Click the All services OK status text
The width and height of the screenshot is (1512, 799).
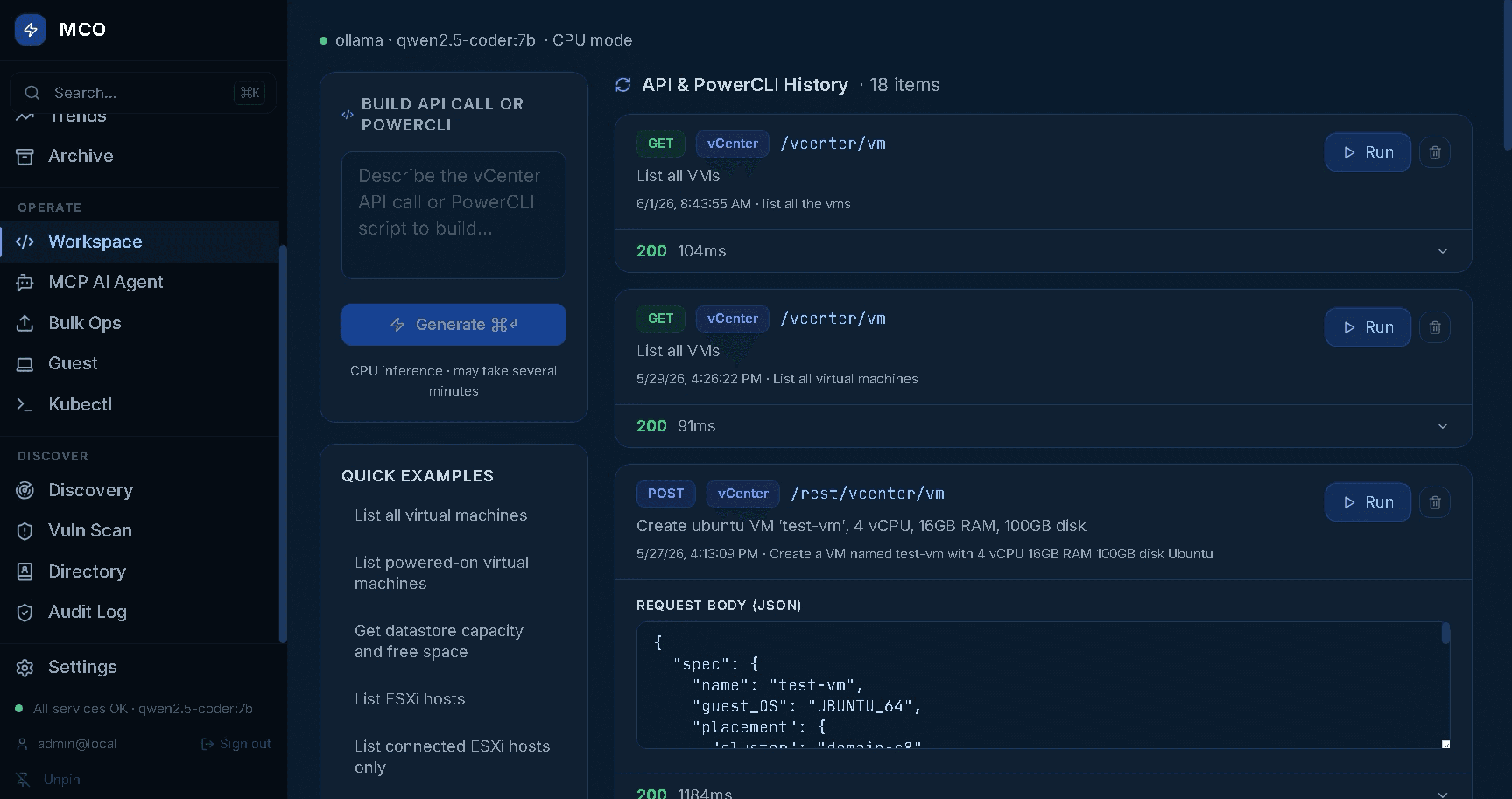tap(143, 709)
